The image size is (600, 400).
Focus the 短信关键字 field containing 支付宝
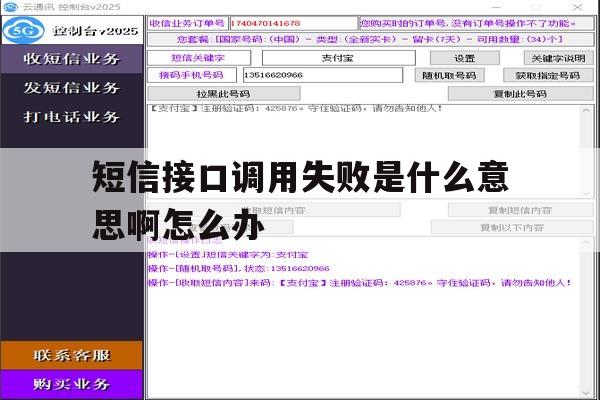point(338,58)
